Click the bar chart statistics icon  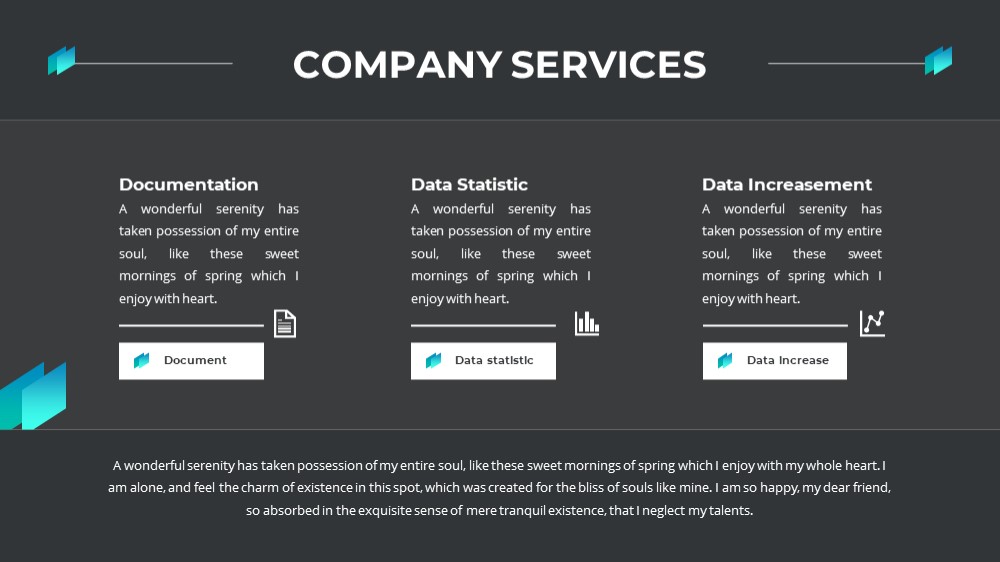point(587,323)
